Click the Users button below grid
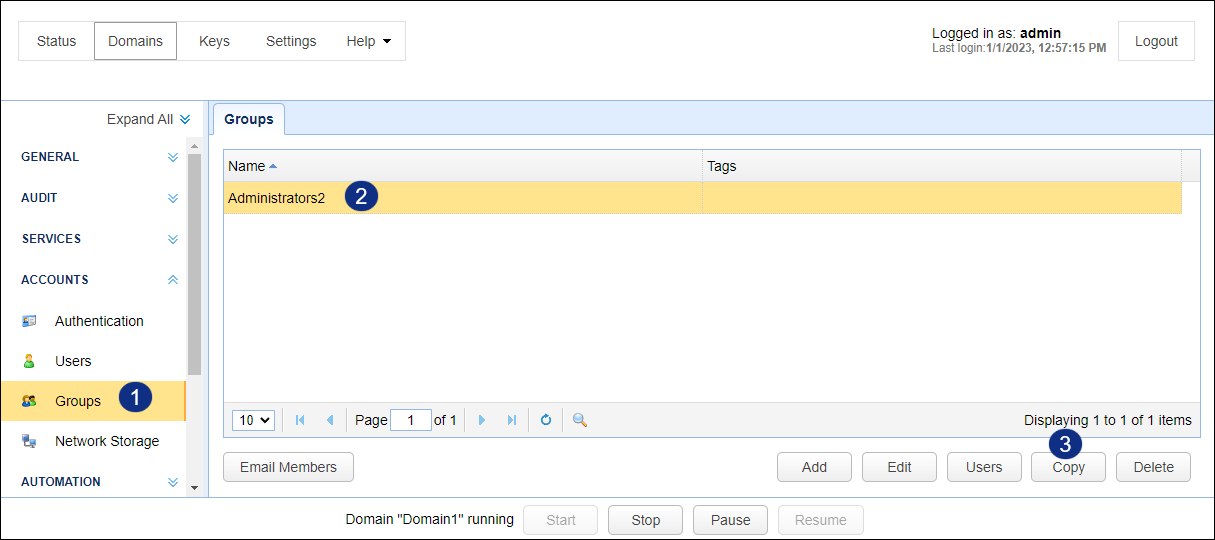Image resolution: width=1215 pixels, height=540 pixels. 984,467
